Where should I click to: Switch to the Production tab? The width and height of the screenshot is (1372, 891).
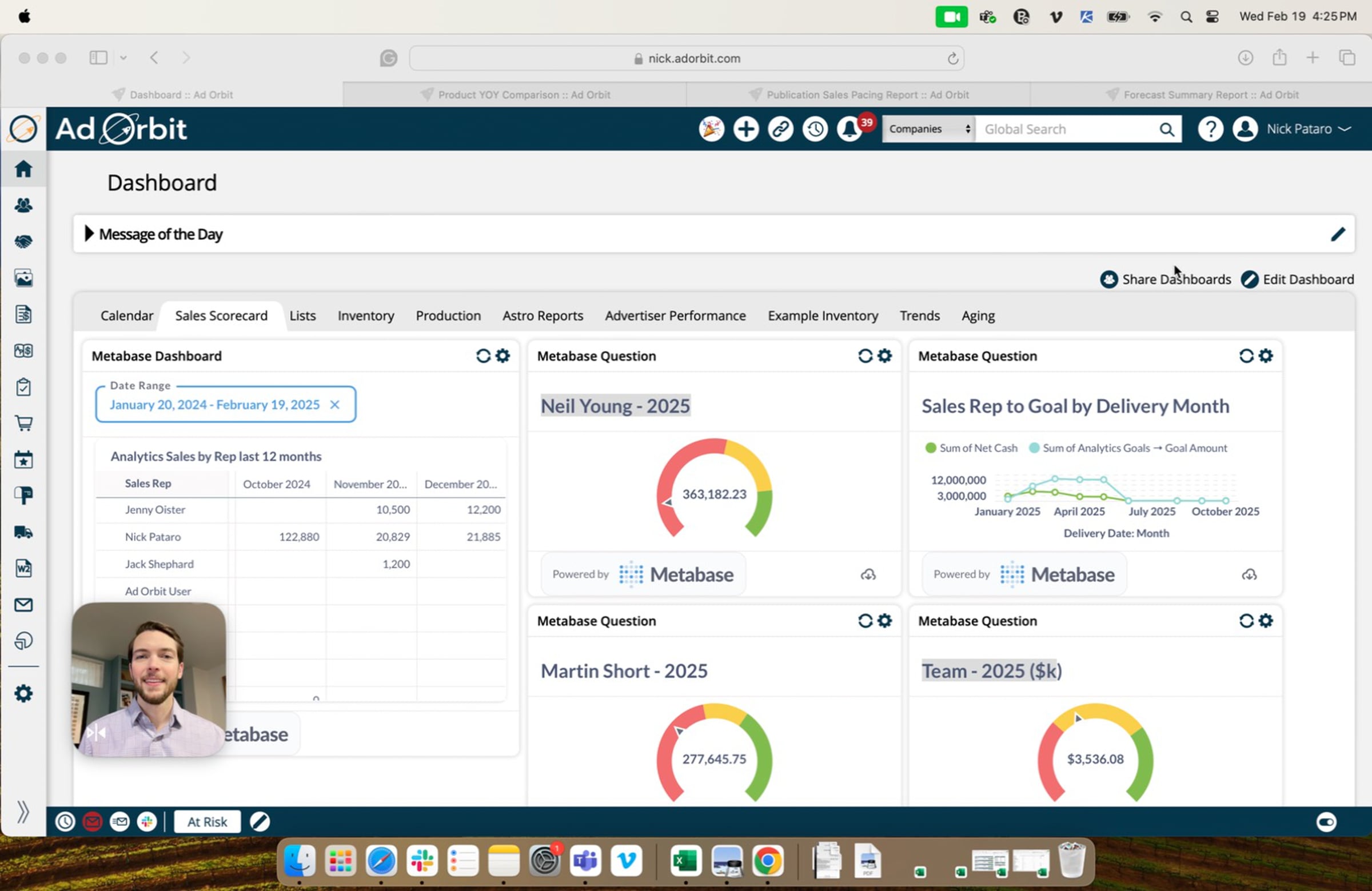[449, 316]
